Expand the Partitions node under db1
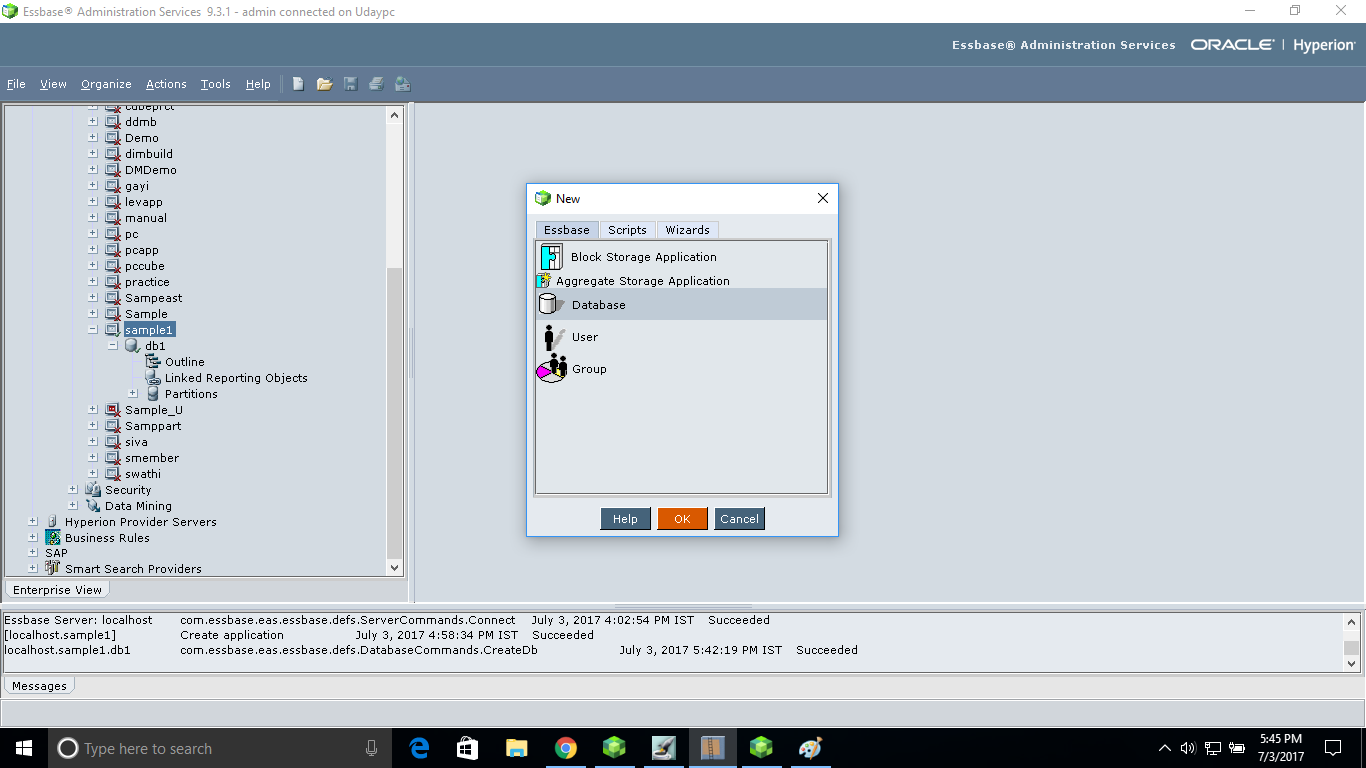The width and height of the screenshot is (1366, 768). click(x=133, y=393)
